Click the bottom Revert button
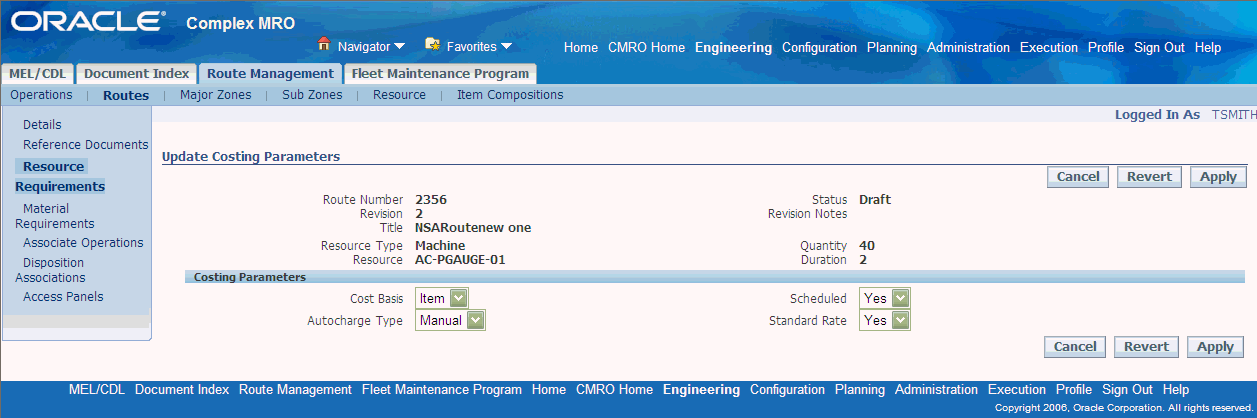Image resolution: width=1257 pixels, height=418 pixels. 1146,347
